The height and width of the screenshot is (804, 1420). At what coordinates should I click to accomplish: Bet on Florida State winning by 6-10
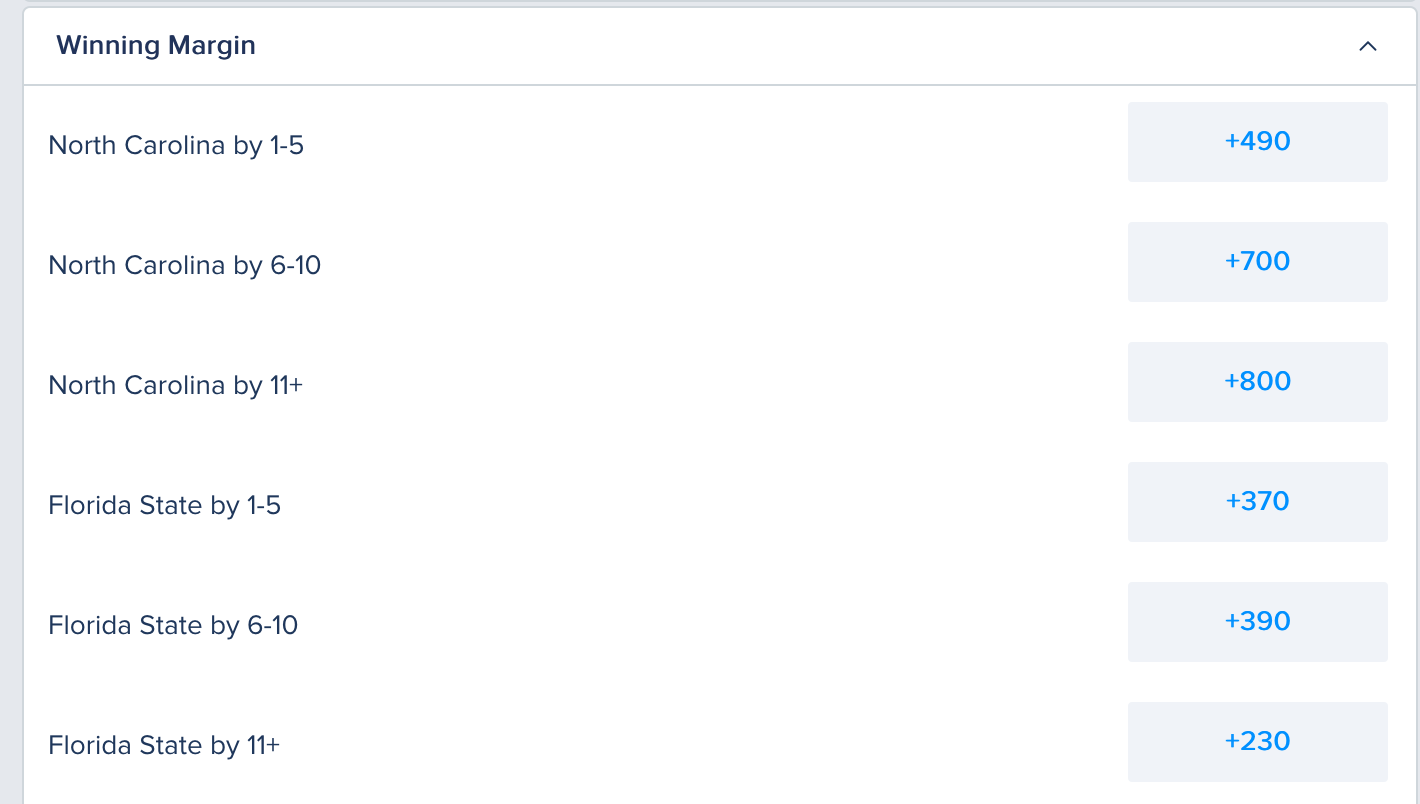pos(1257,622)
